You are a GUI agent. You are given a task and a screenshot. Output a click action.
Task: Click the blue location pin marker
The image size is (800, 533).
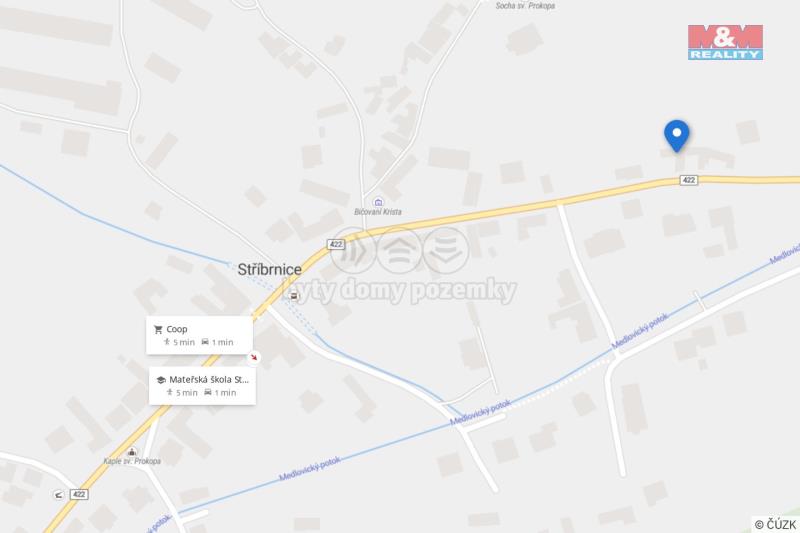677,136
